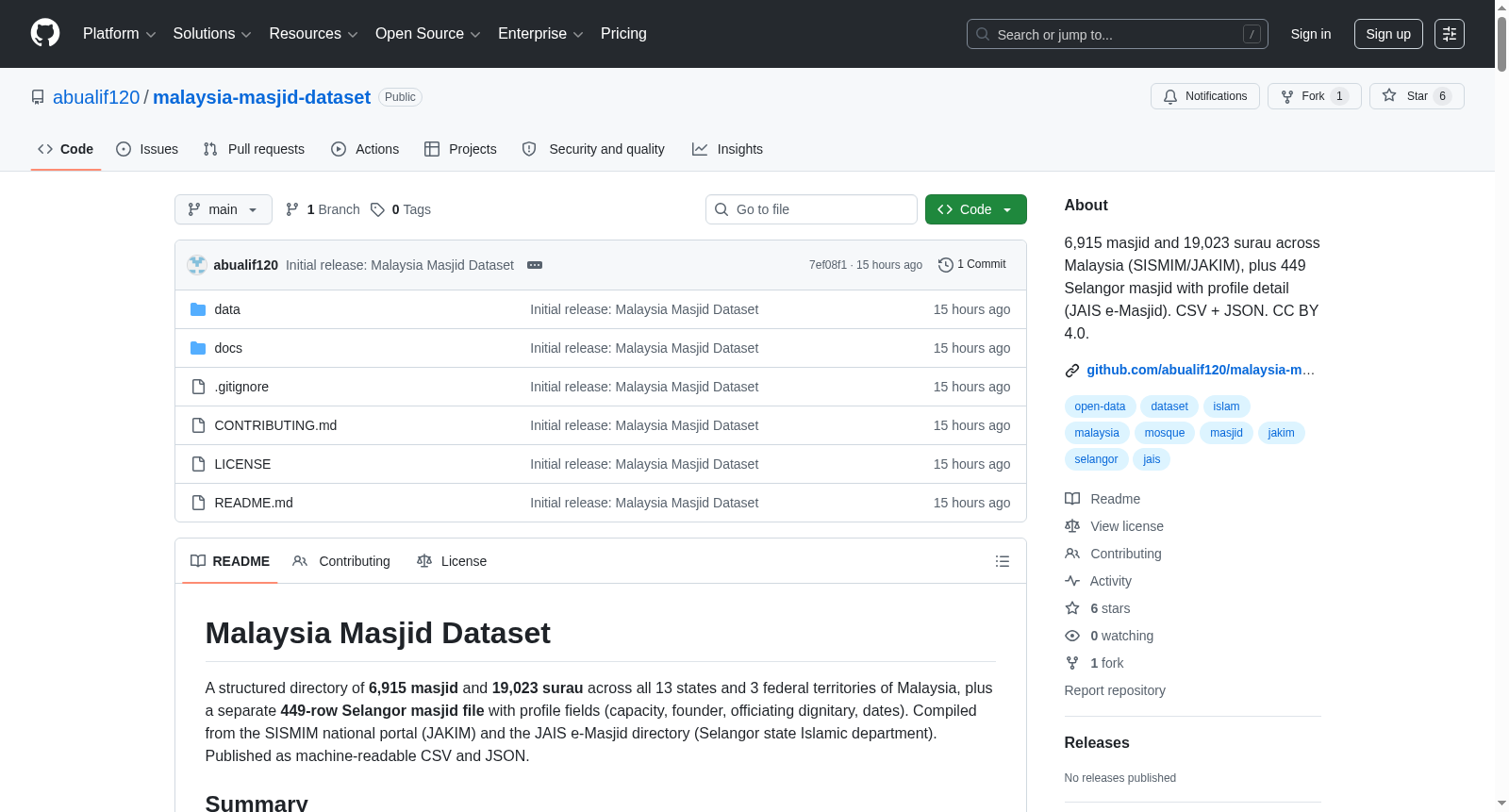Open the Projects tab
This screenshot has width=1509, height=812.
[460, 149]
